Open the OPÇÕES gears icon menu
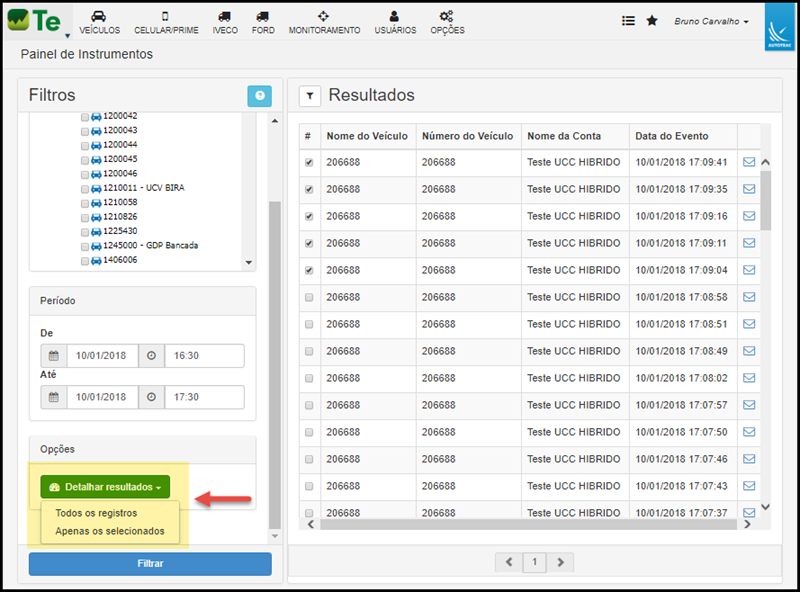The width and height of the screenshot is (800, 592). [447, 22]
